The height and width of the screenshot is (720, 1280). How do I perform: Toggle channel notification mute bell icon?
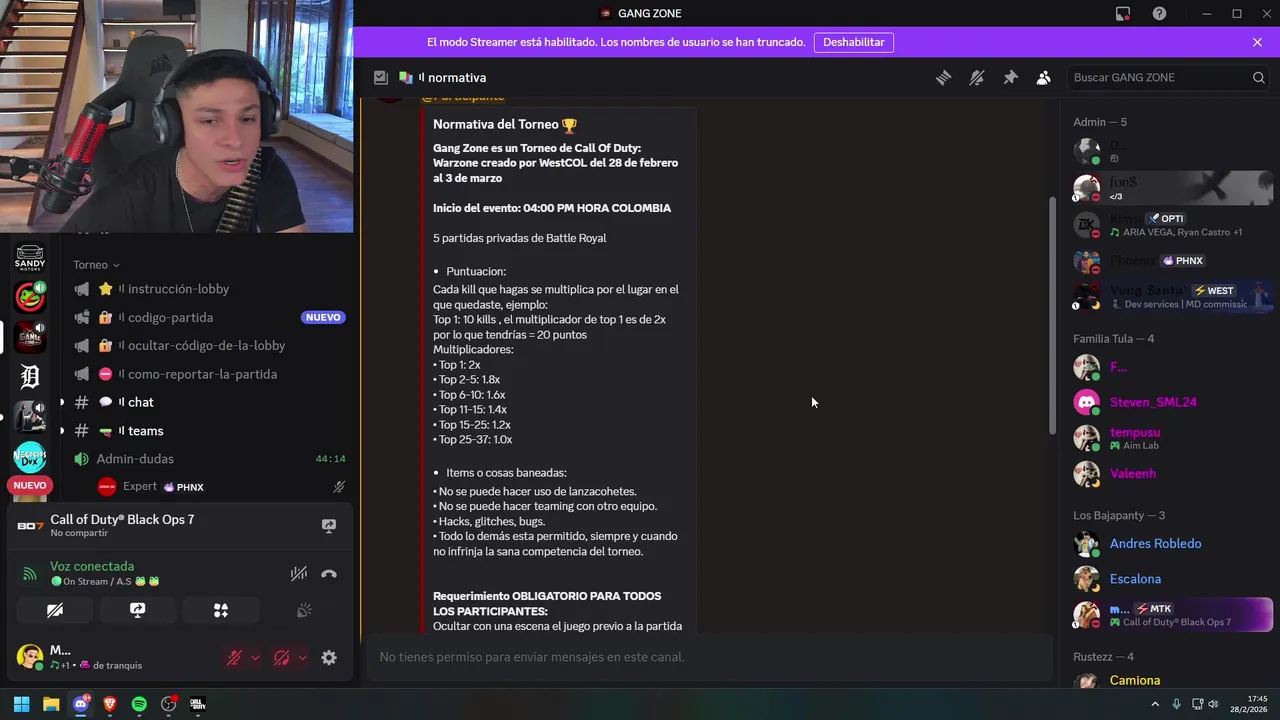point(977,77)
